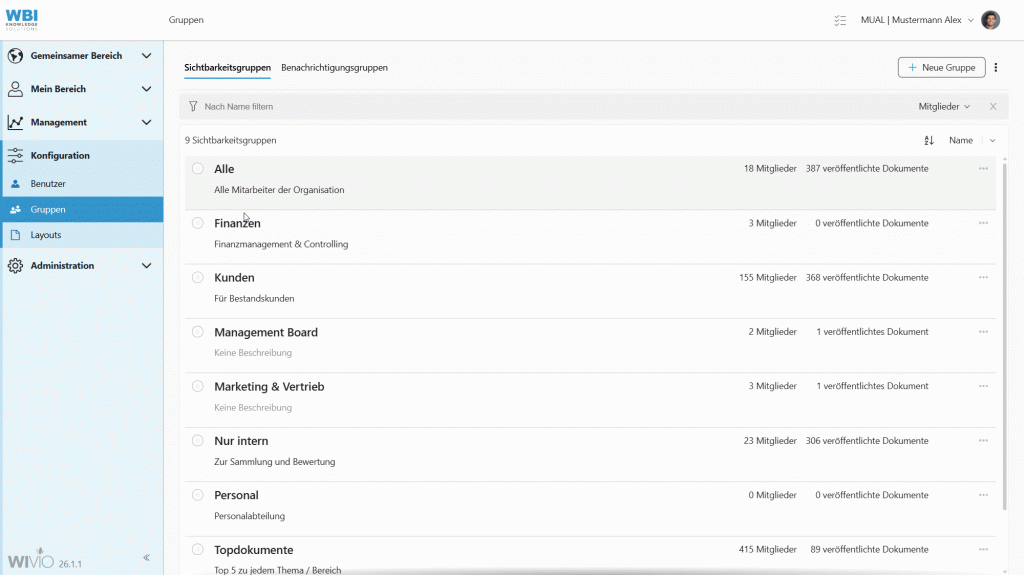The image size is (1024, 575).
Task: Click the Layouts document icon
Action: tap(16, 235)
